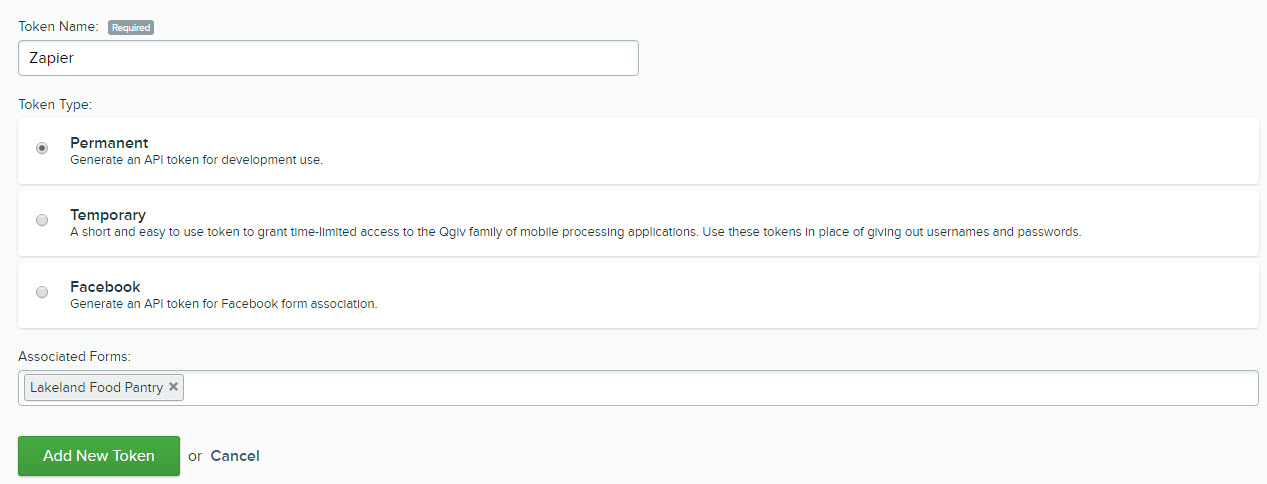Click the Permanent description about development use
Screen dimensions: 1267x484
point(196,160)
